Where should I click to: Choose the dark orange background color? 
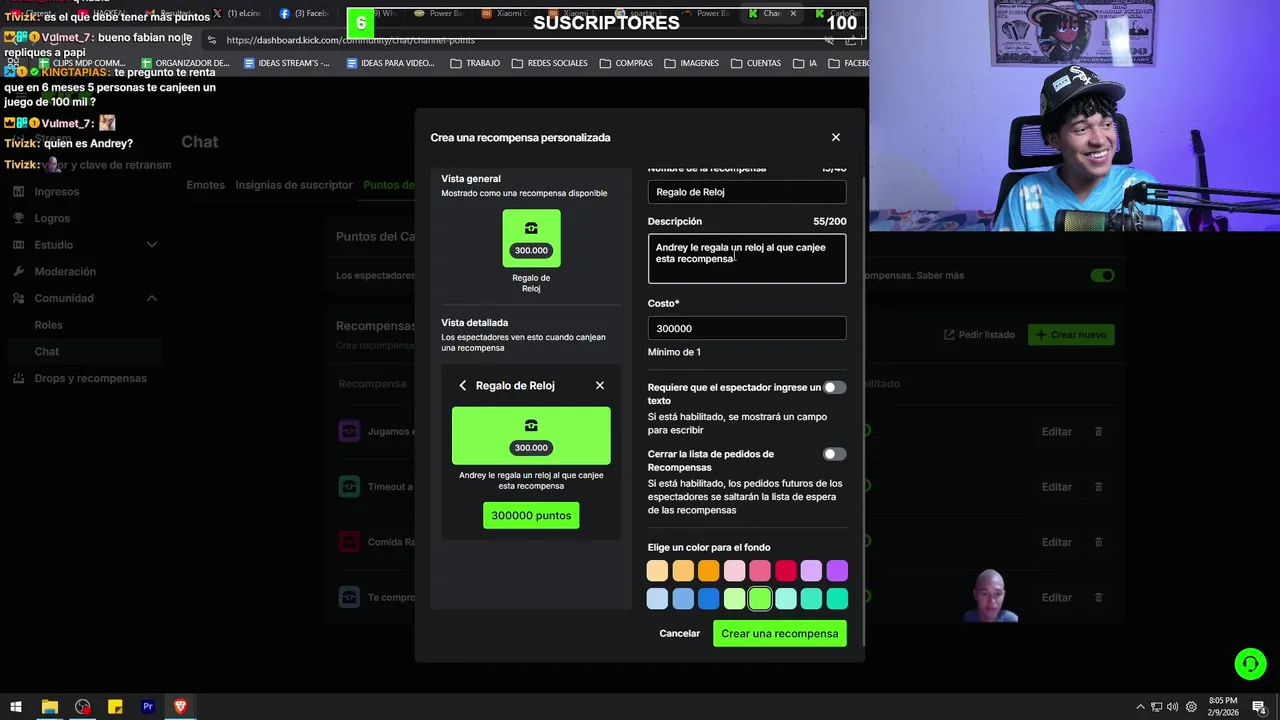709,571
